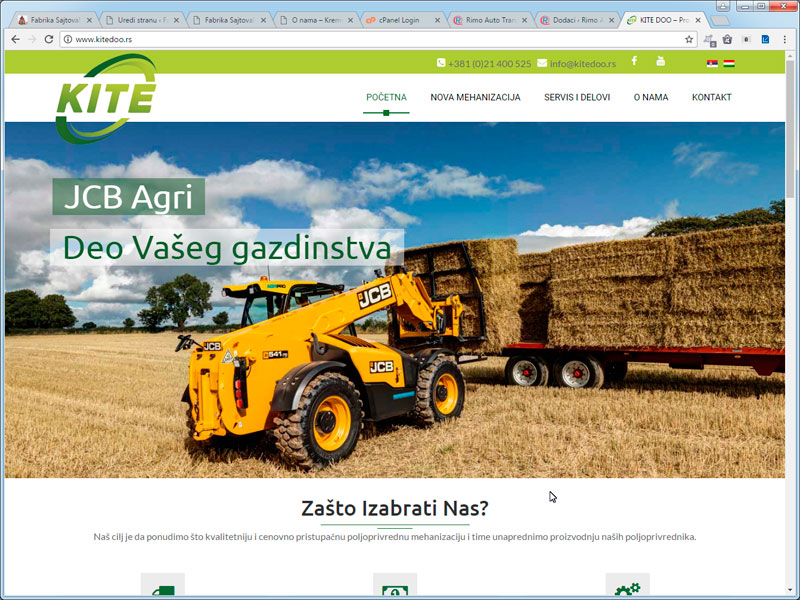This screenshot has width=800, height=600.
Task: Open the KITE YouTube channel
Action: coord(660,61)
